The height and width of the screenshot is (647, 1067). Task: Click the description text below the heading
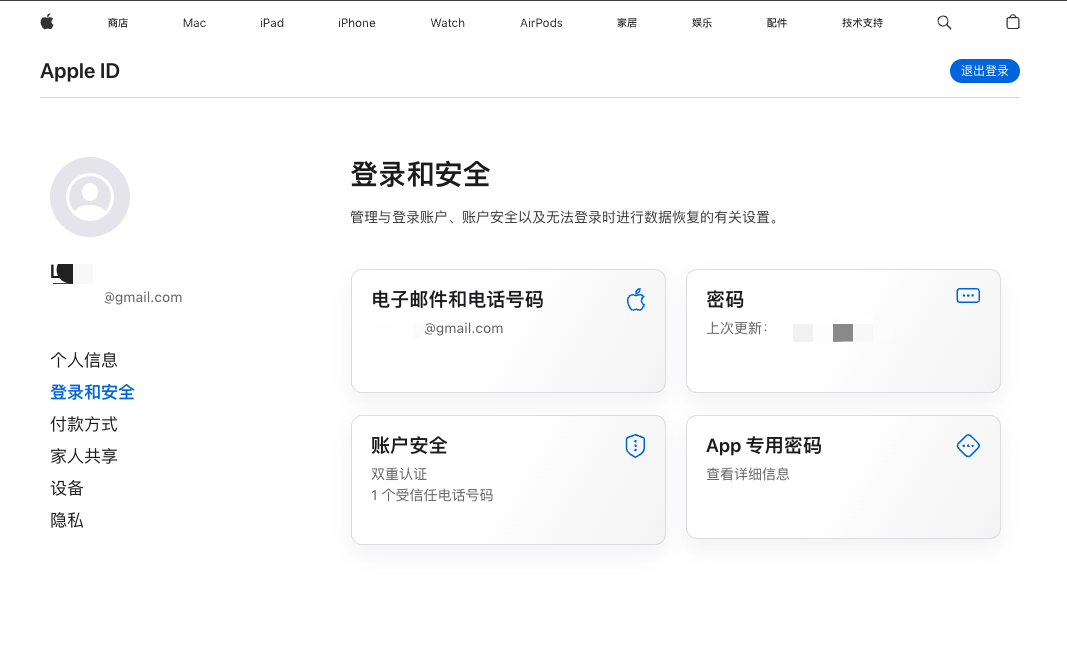pos(565,218)
